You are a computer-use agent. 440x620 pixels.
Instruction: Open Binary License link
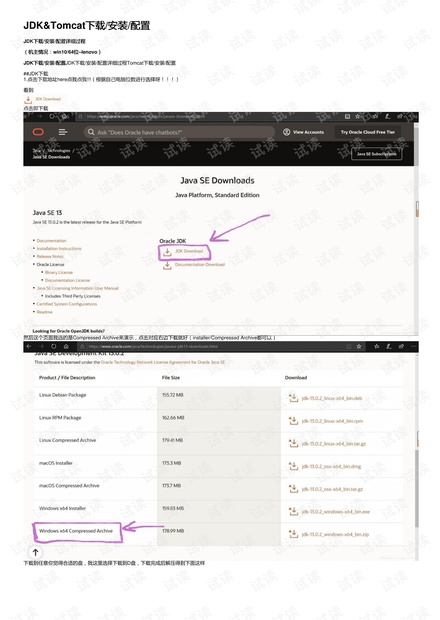[59, 272]
